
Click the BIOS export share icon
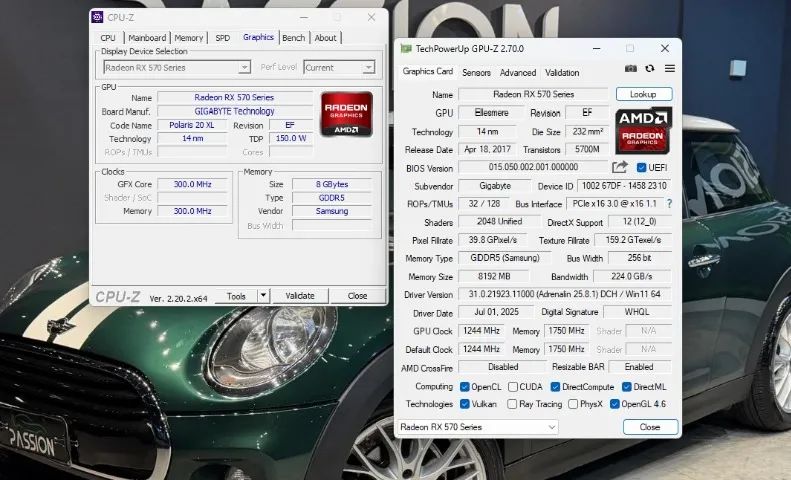619,167
